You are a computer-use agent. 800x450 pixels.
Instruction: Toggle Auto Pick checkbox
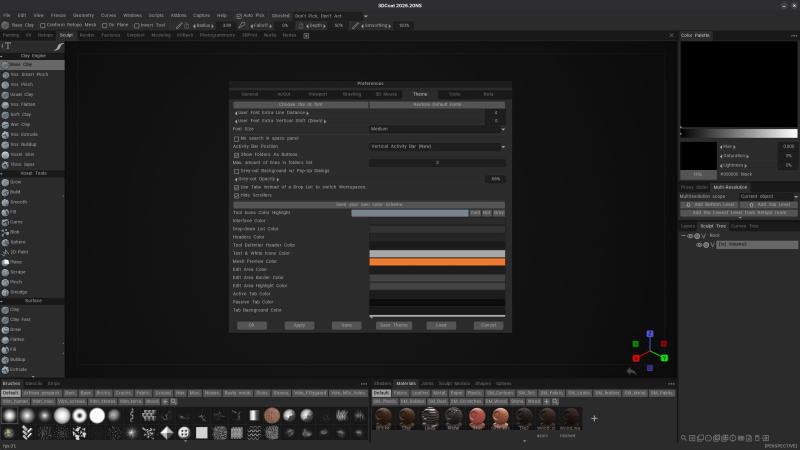239,16
